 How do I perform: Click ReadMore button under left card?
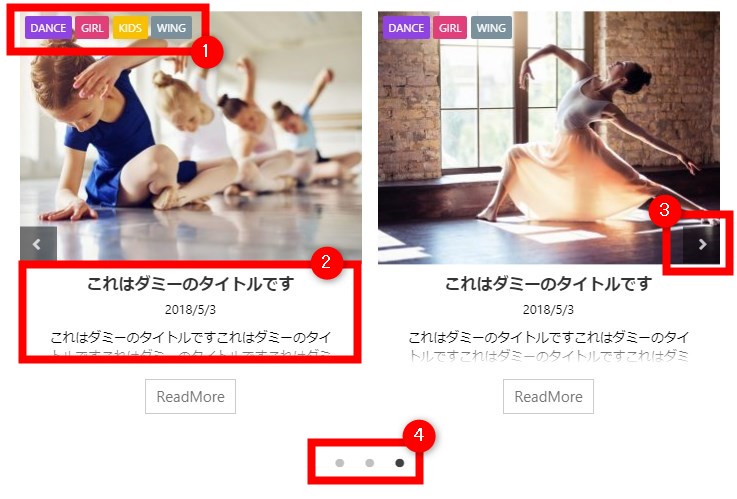pos(190,397)
